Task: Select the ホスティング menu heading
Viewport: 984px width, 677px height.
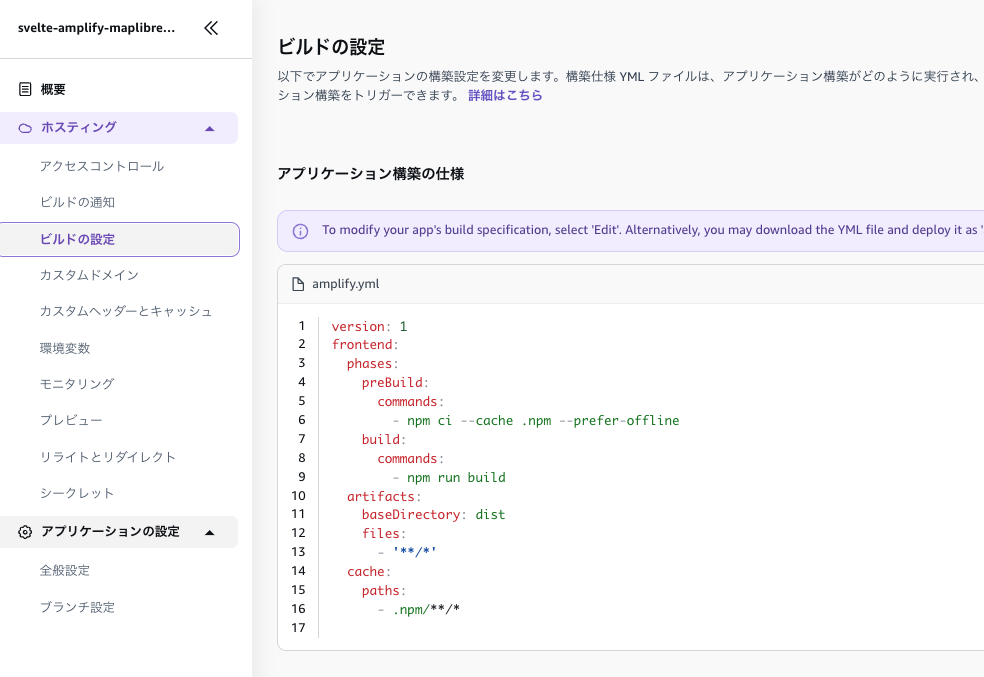Action: click(78, 127)
